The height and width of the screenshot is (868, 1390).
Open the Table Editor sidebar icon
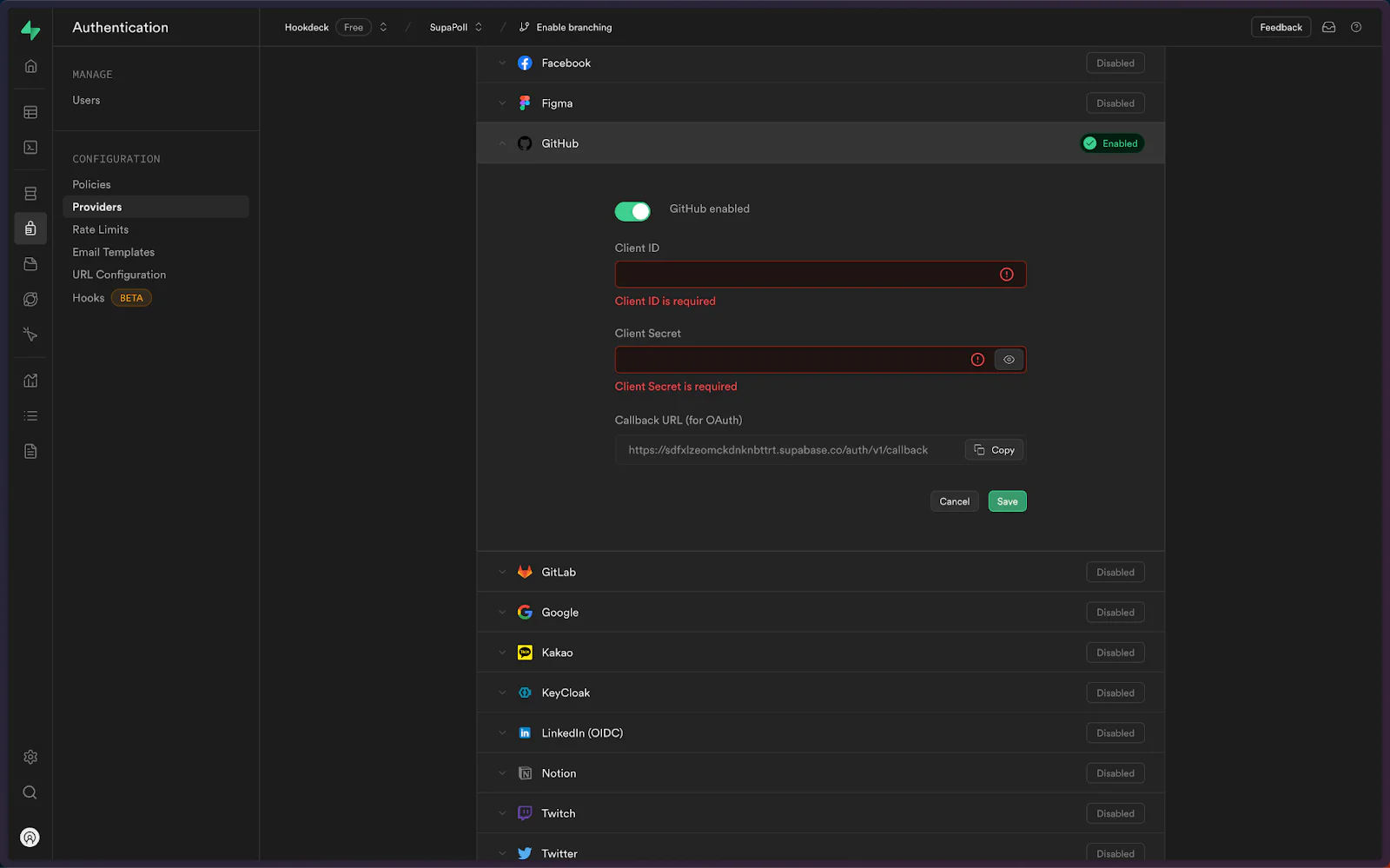coord(30,112)
